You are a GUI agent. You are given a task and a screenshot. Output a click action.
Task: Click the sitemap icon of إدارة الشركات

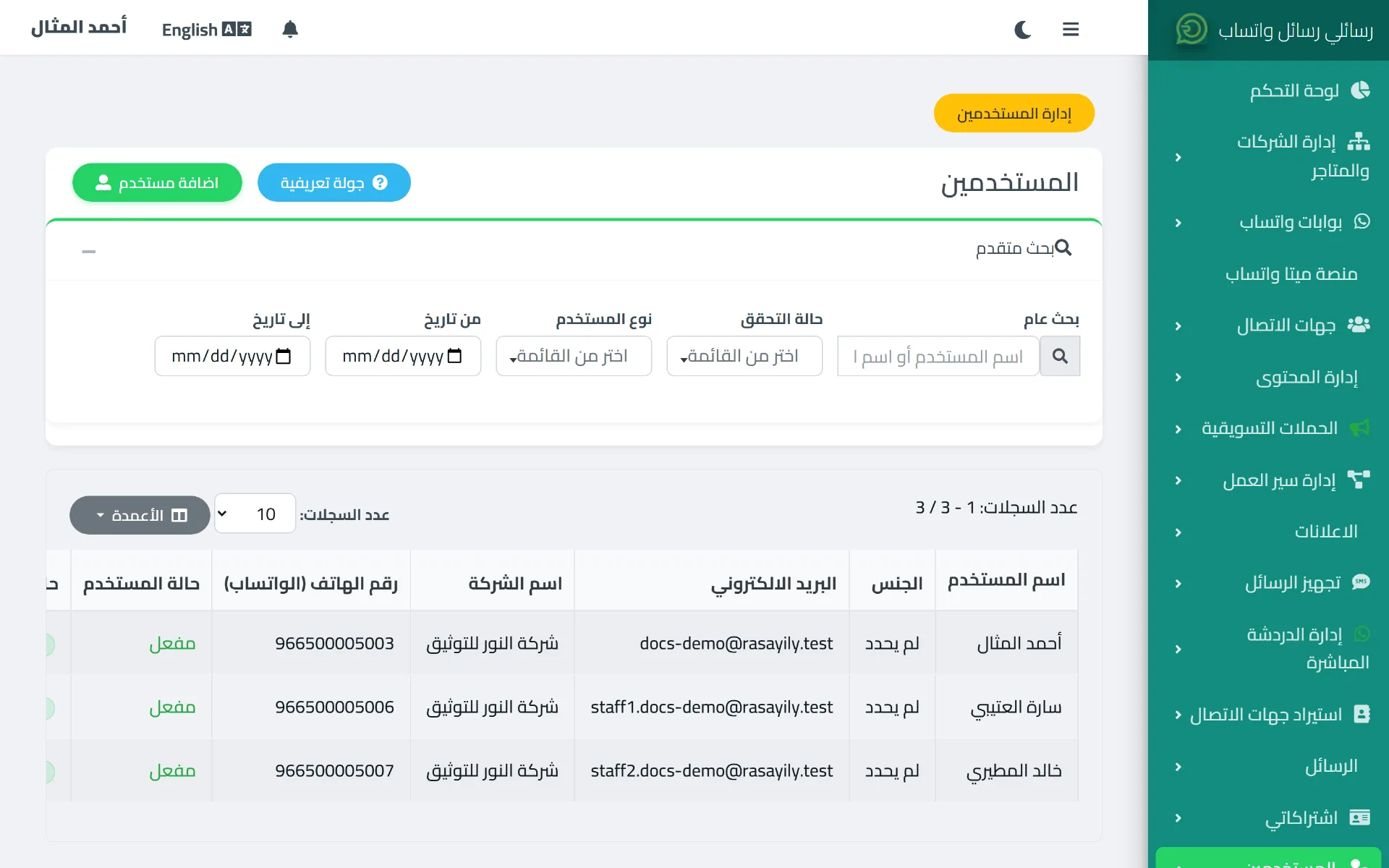1359,141
